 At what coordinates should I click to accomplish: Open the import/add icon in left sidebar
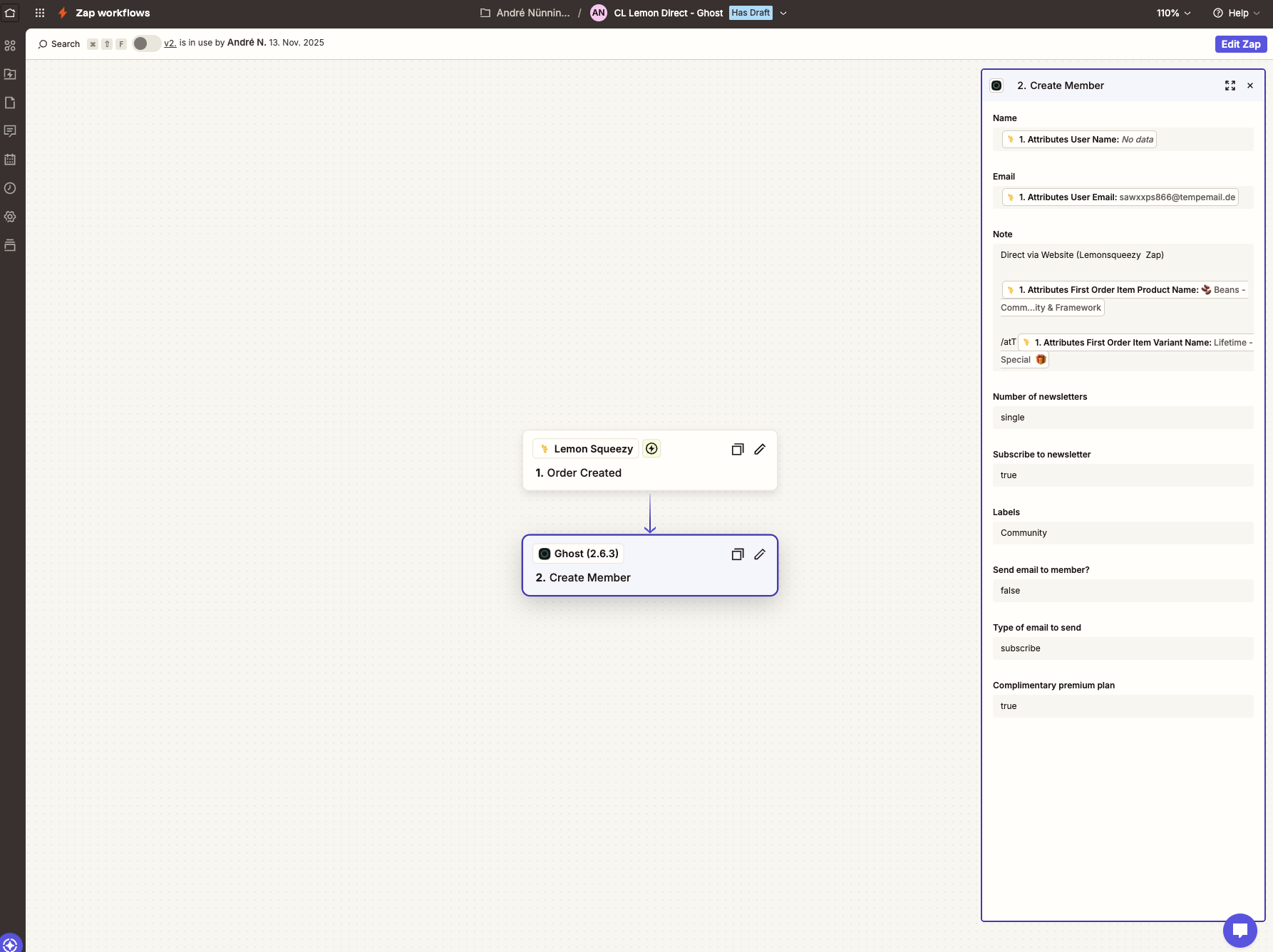coord(10,74)
